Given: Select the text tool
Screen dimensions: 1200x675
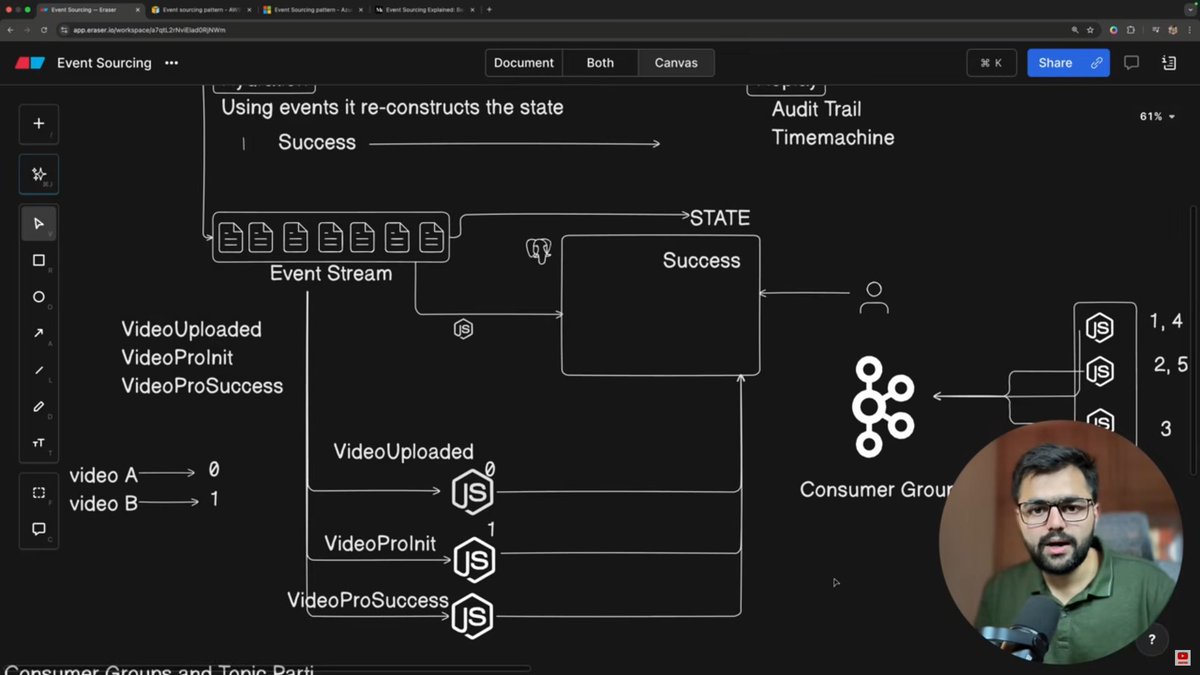Looking at the screenshot, I should click(x=38, y=443).
